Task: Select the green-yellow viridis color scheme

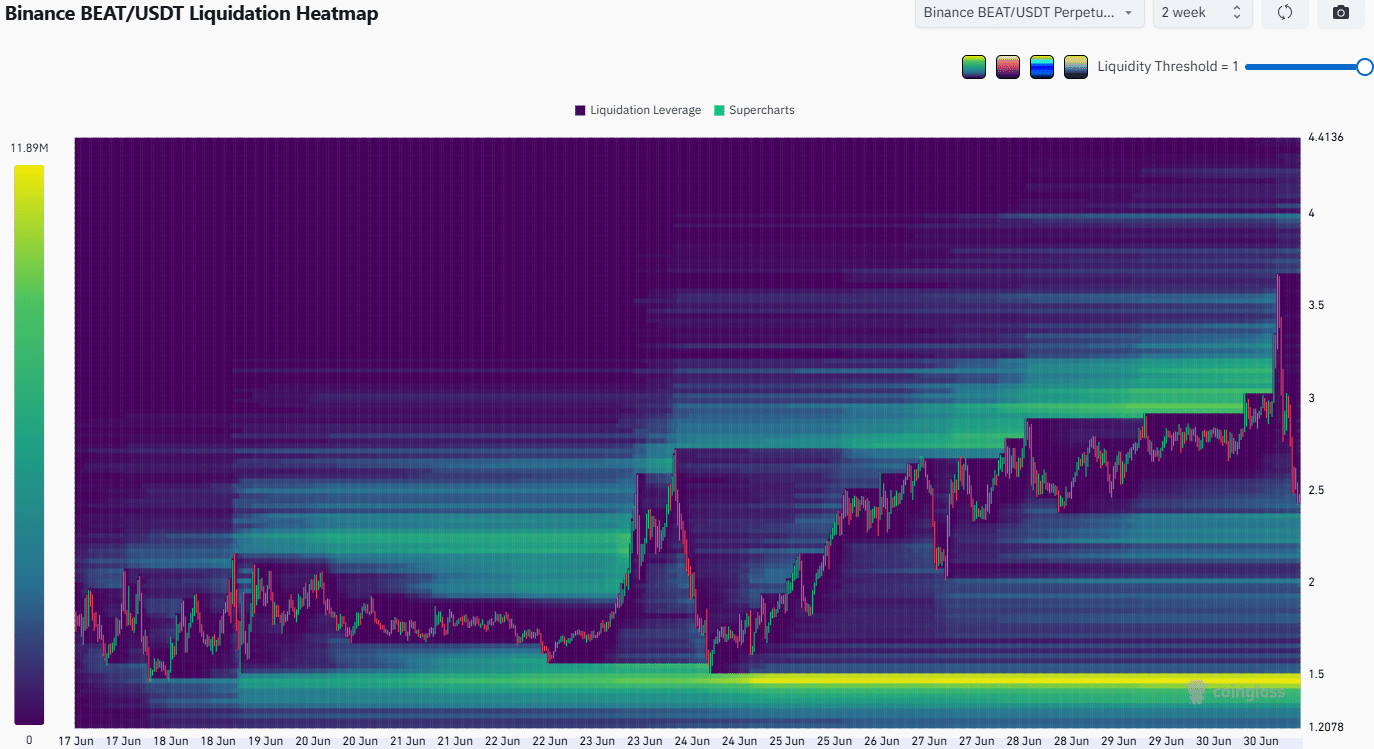Action: (x=974, y=67)
